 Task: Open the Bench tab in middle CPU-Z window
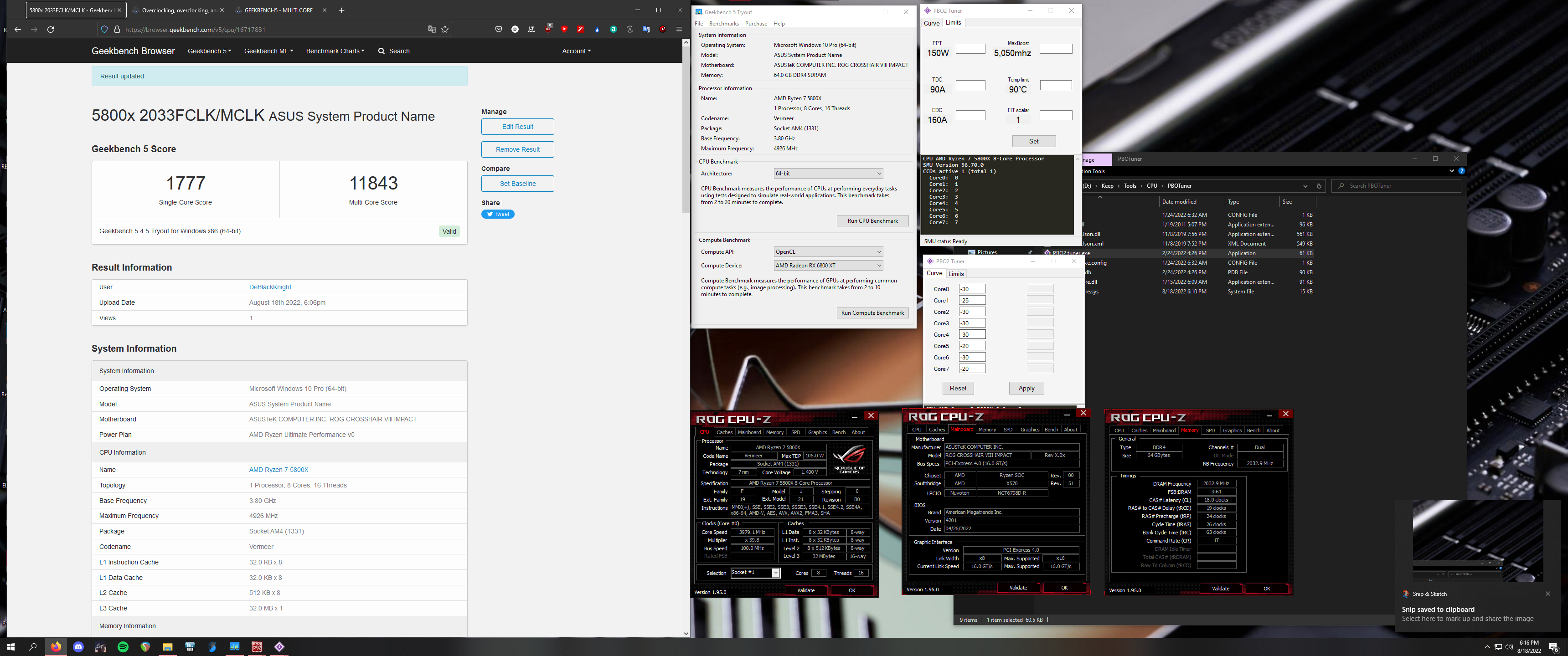1051,430
